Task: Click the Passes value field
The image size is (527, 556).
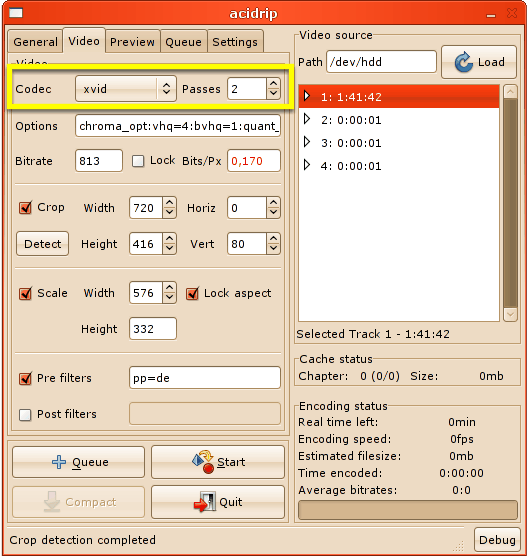Action: [x=247, y=89]
